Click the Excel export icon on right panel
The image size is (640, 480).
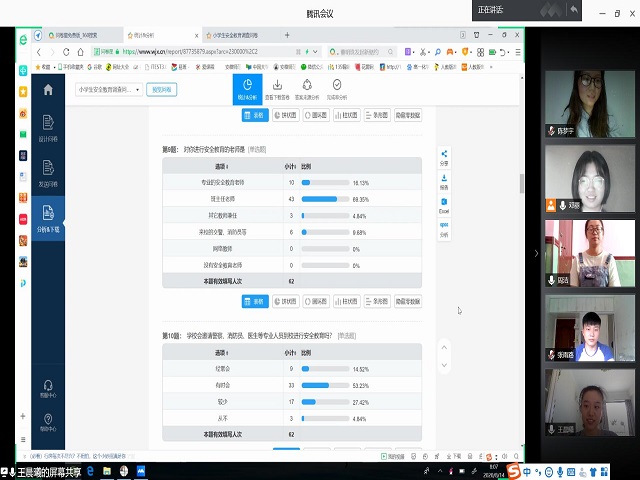pos(444,204)
